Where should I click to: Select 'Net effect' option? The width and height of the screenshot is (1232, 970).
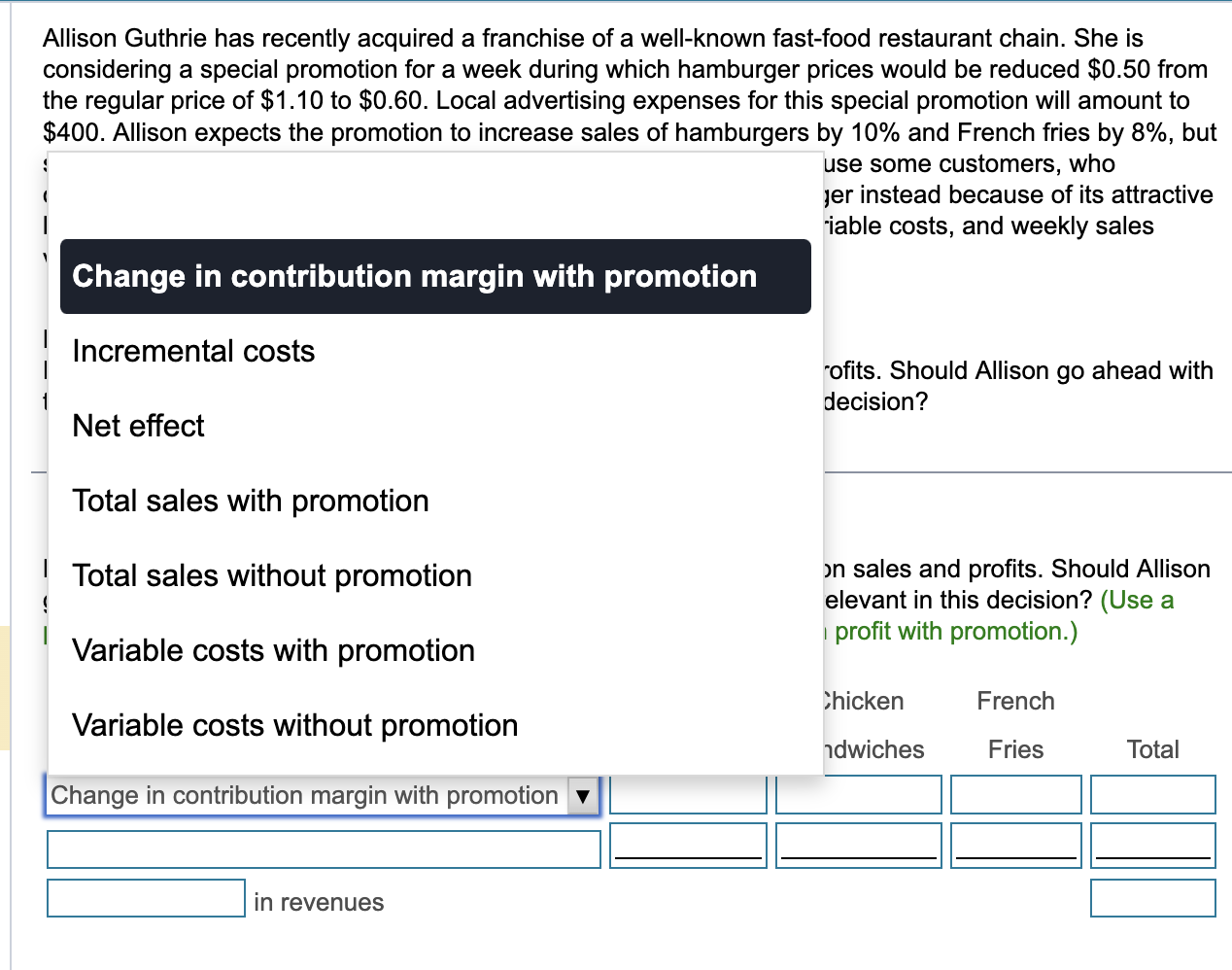(138, 426)
